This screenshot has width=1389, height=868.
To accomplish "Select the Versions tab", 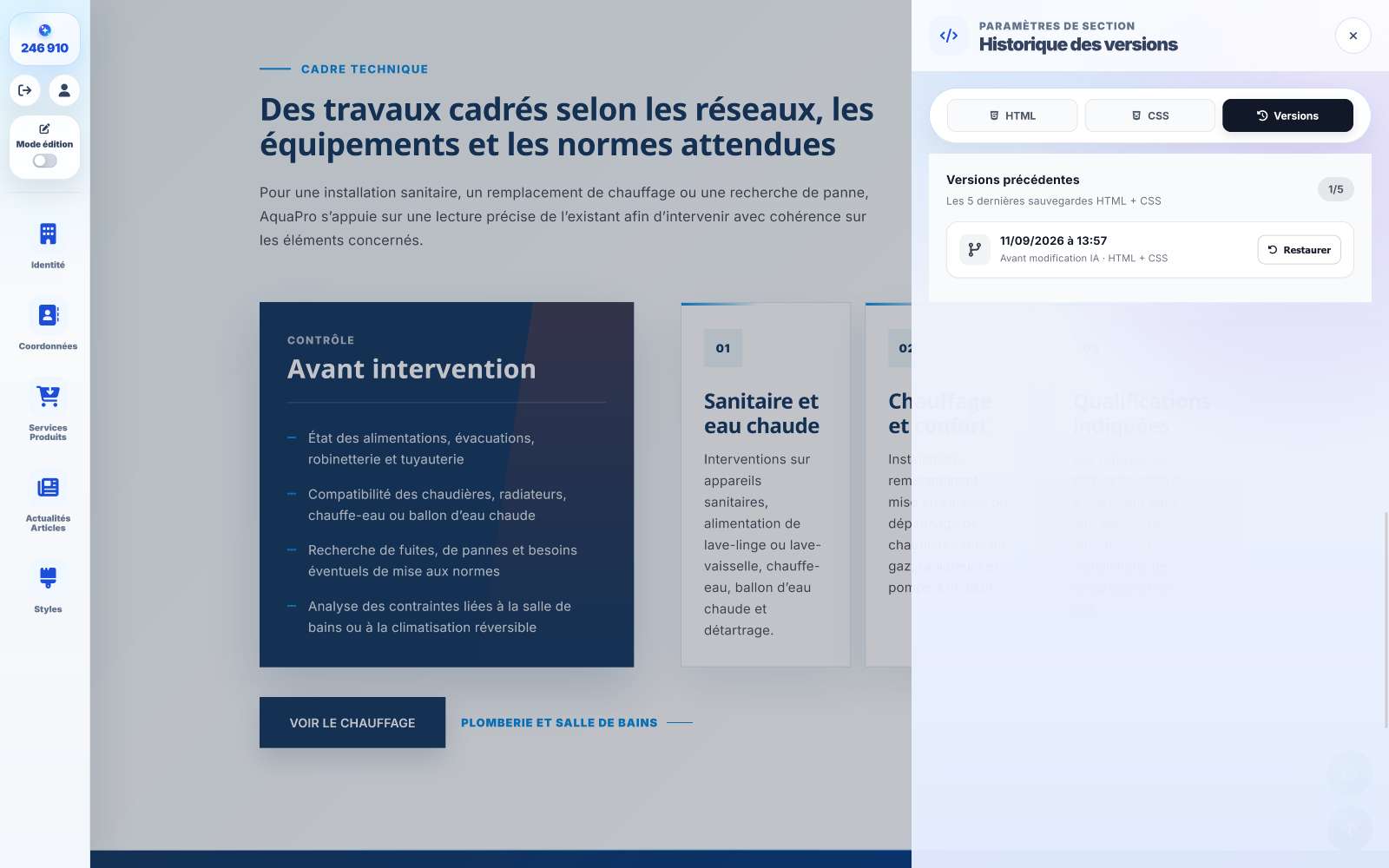I will (x=1287, y=115).
